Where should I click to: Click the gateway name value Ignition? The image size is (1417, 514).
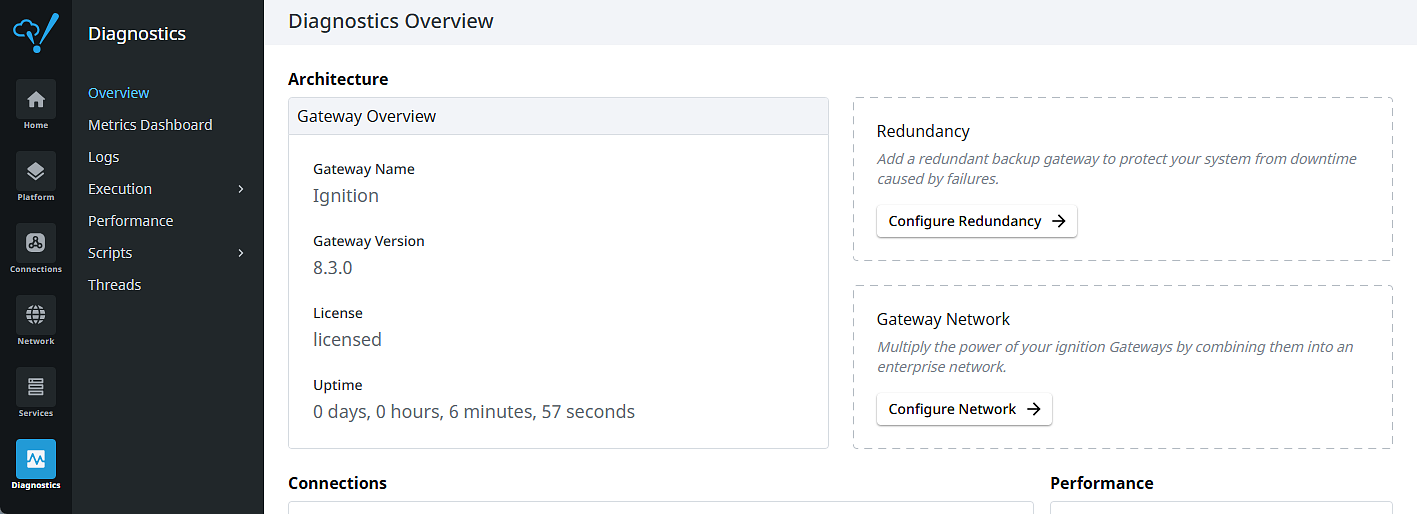346,196
